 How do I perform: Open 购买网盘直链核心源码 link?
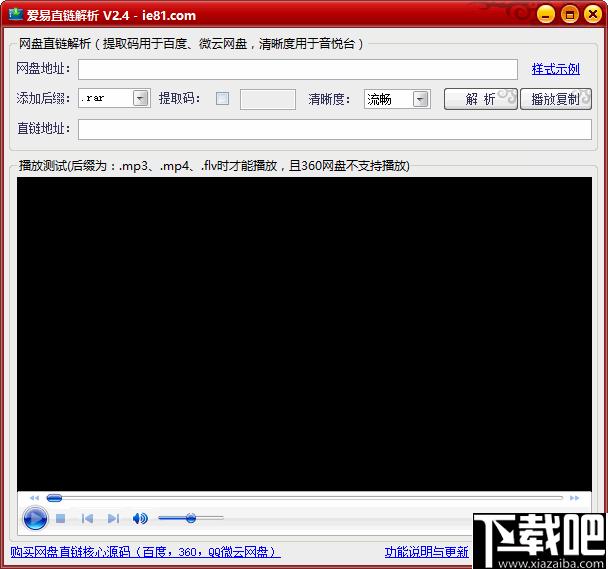coord(145,552)
